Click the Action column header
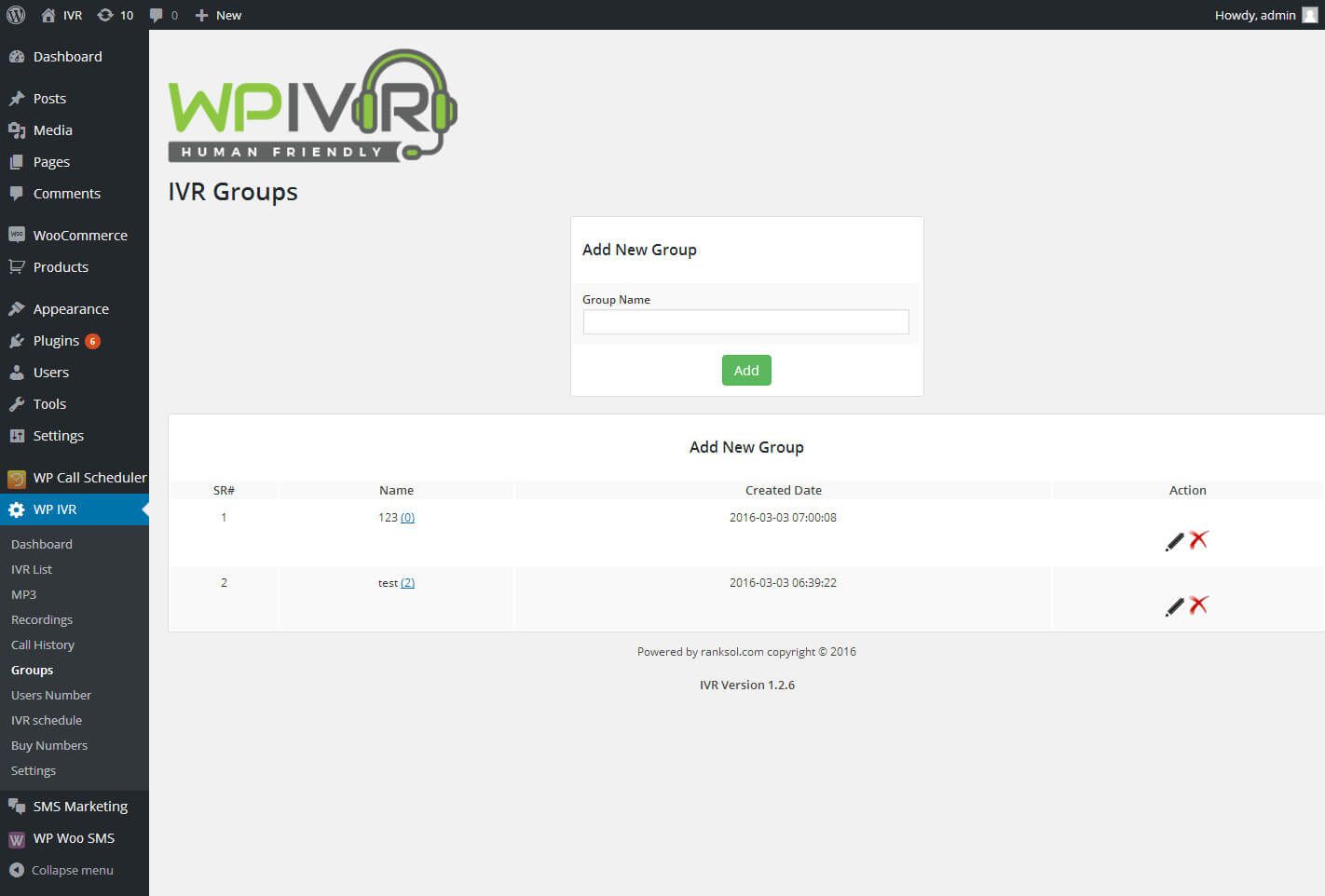The width and height of the screenshot is (1325, 896). pos(1188,490)
